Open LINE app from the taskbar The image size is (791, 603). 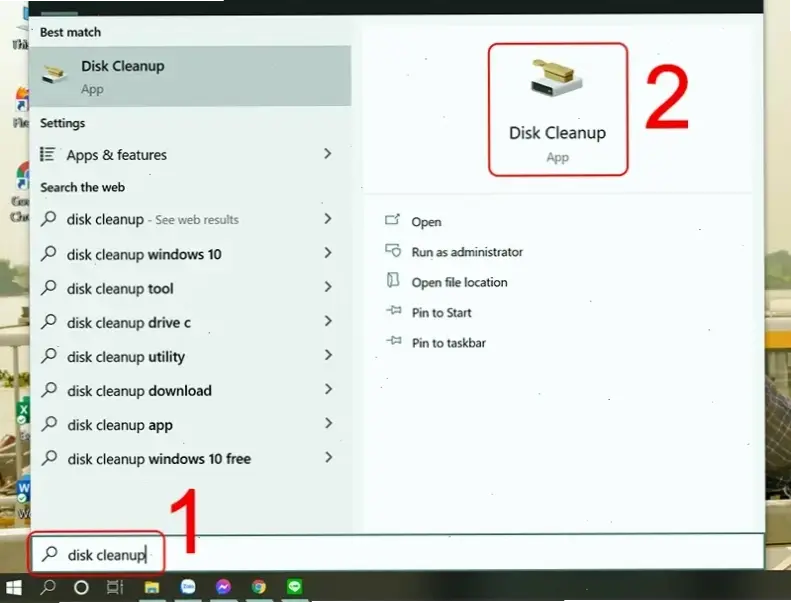[295, 588]
